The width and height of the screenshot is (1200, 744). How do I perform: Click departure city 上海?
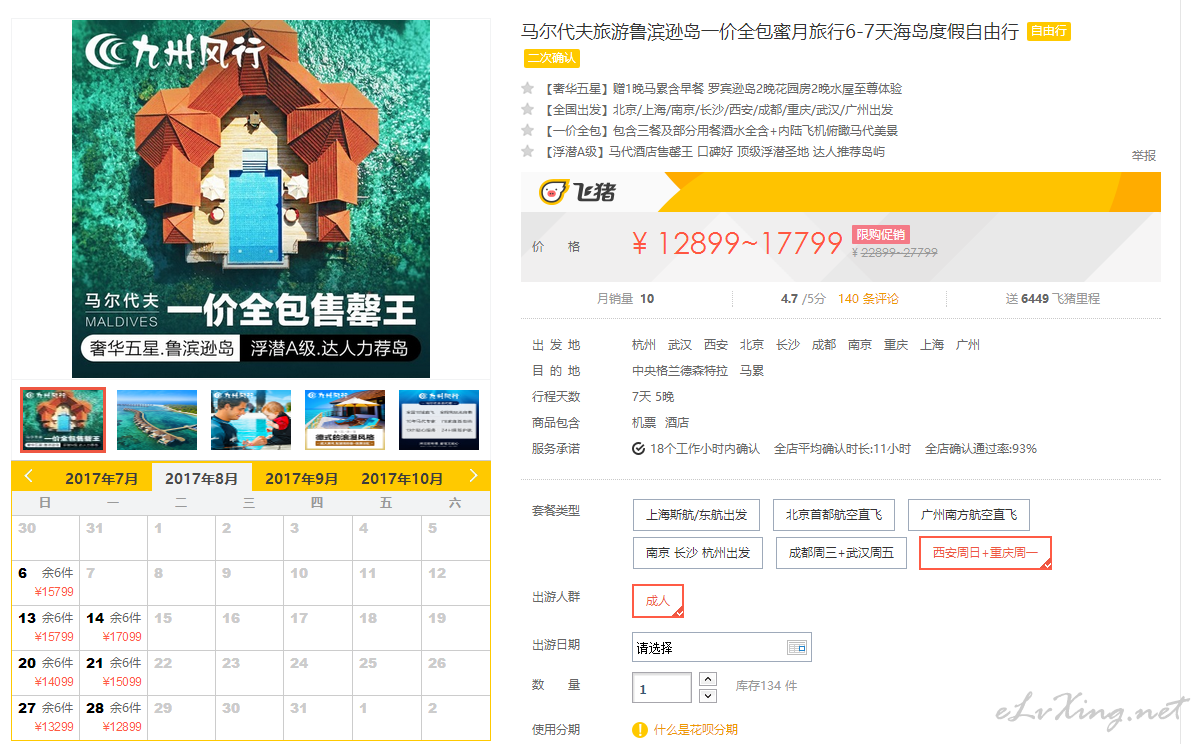pyautogui.click(x=932, y=345)
